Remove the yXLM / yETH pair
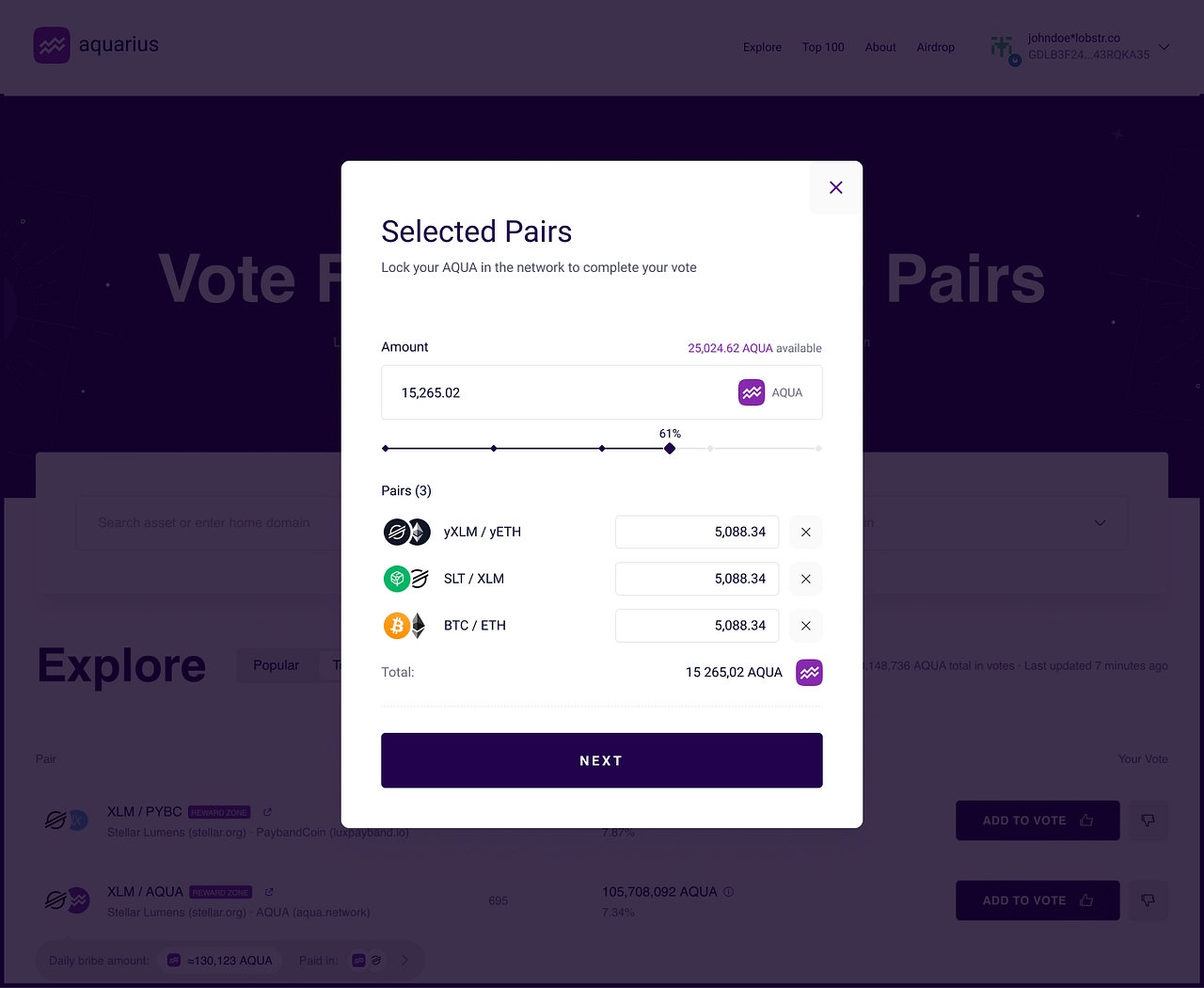 [805, 532]
